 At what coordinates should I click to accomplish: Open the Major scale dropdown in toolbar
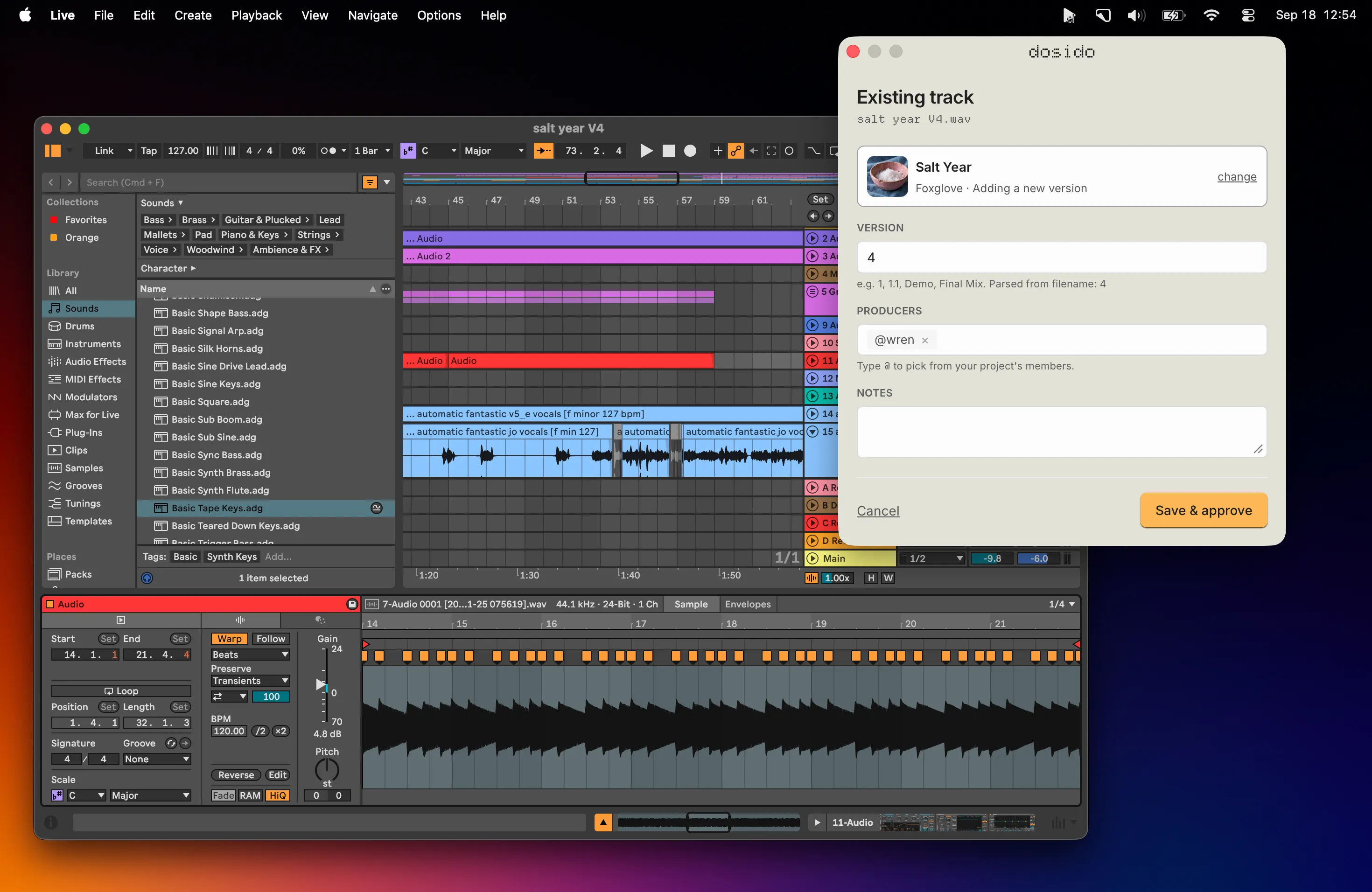[x=494, y=151]
